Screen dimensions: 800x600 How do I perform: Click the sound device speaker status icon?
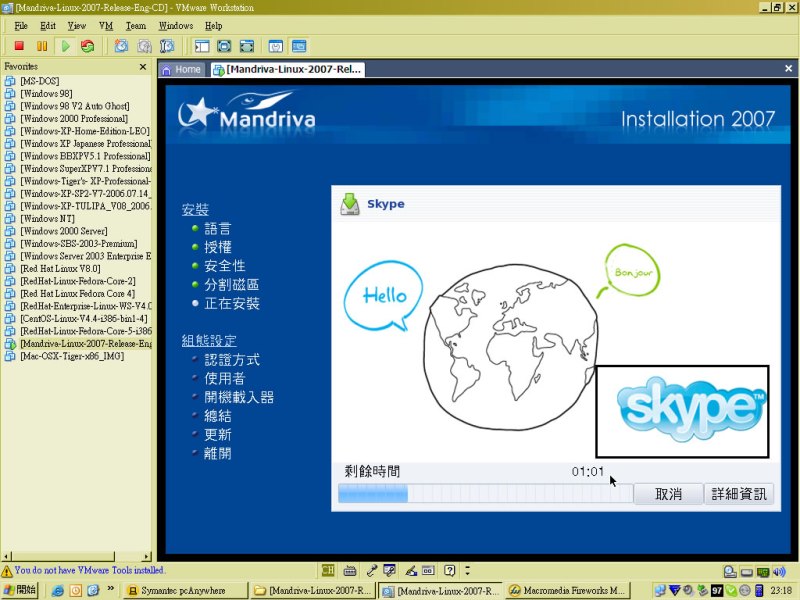click(779, 571)
